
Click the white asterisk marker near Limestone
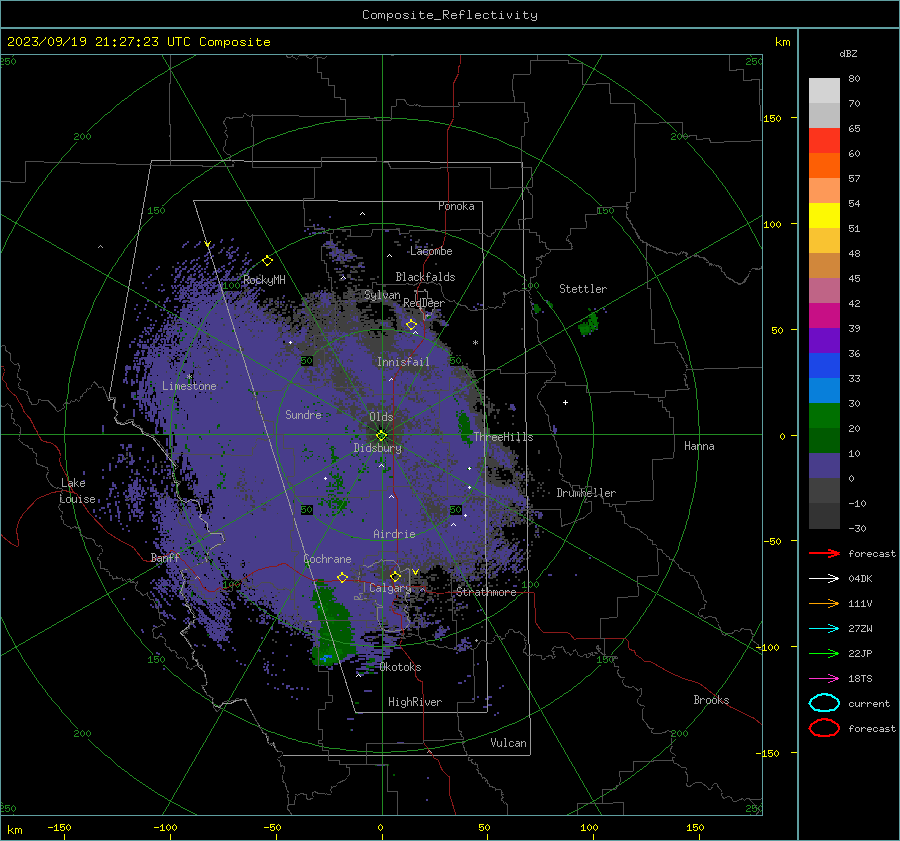click(x=190, y=377)
